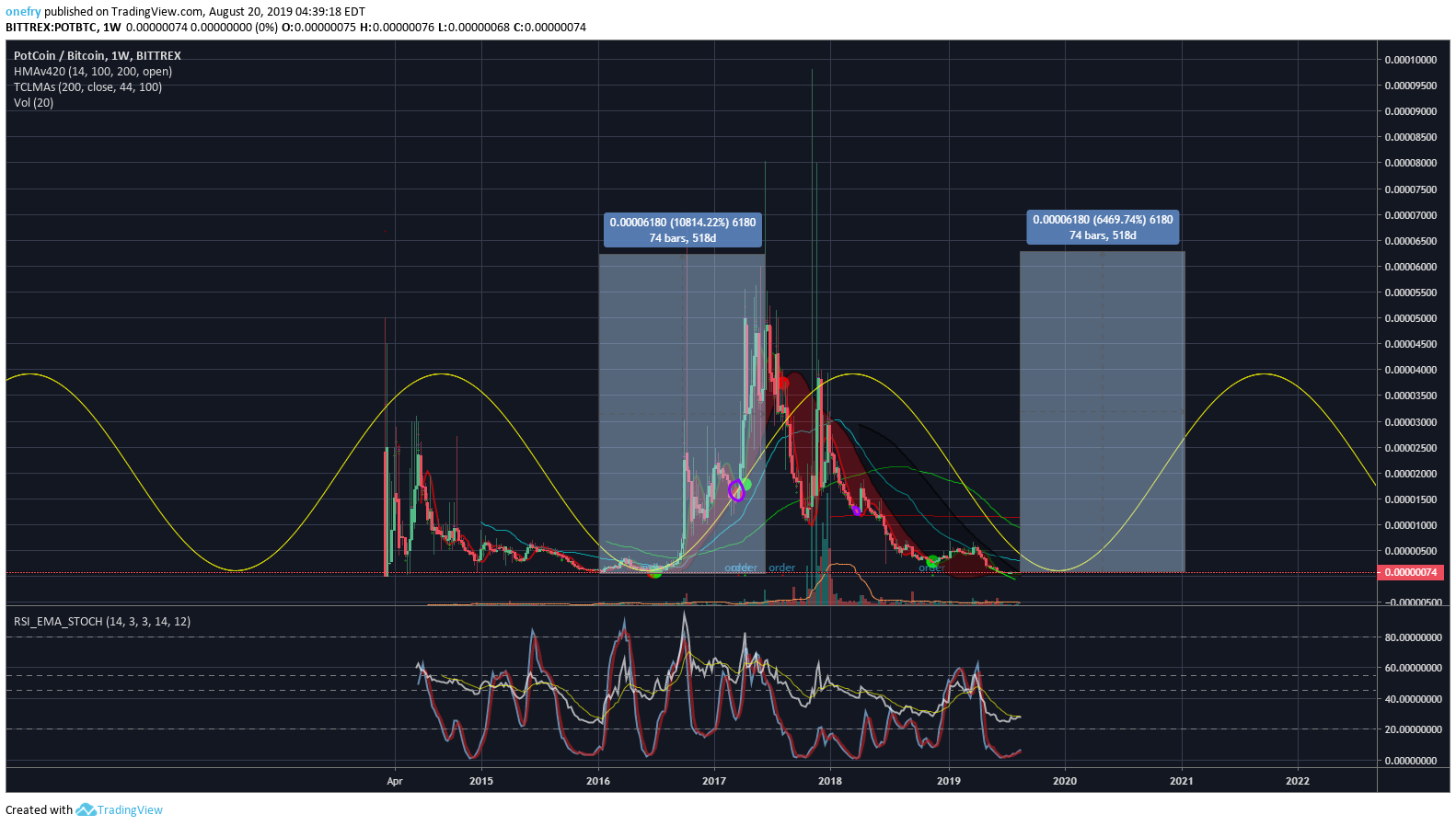Image resolution: width=1456 pixels, height=826 pixels.
Task: Click the 2017 label on the time axis
Action: (x=714, y=781)
